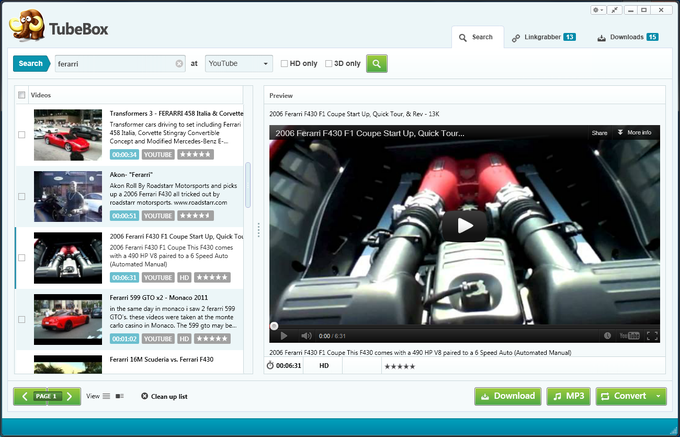Check the Ferrari 599 GTO video checkbox
Screen dimensions: 680x437
[x=21, y=320]
